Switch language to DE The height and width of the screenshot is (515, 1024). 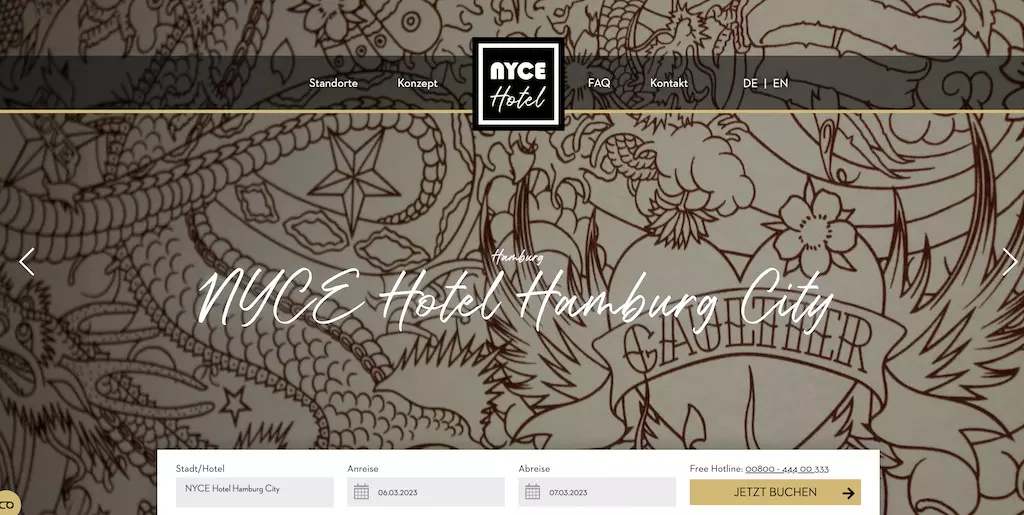coord(750,83)
